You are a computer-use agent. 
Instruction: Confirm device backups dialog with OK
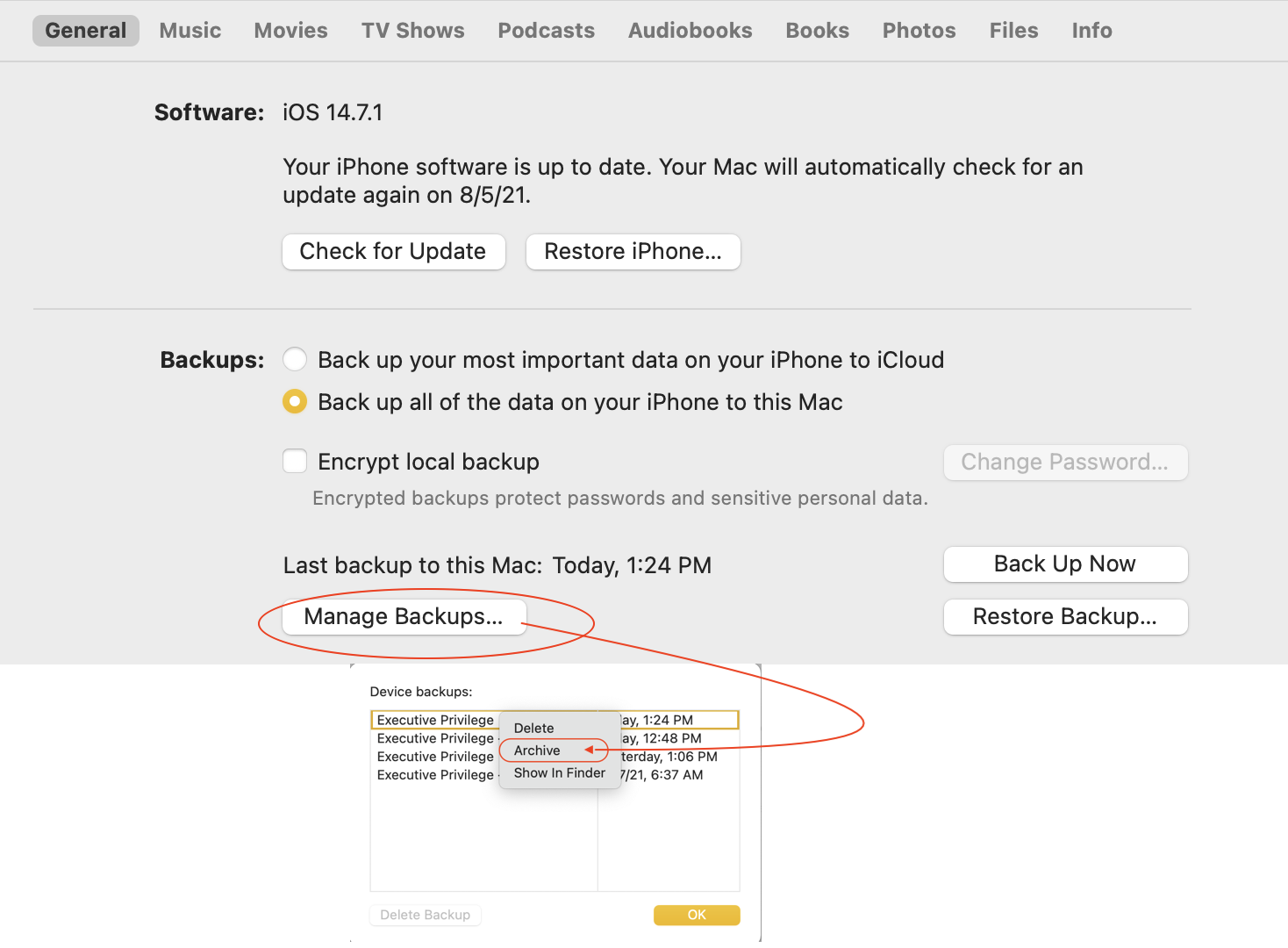click(697, 915)
